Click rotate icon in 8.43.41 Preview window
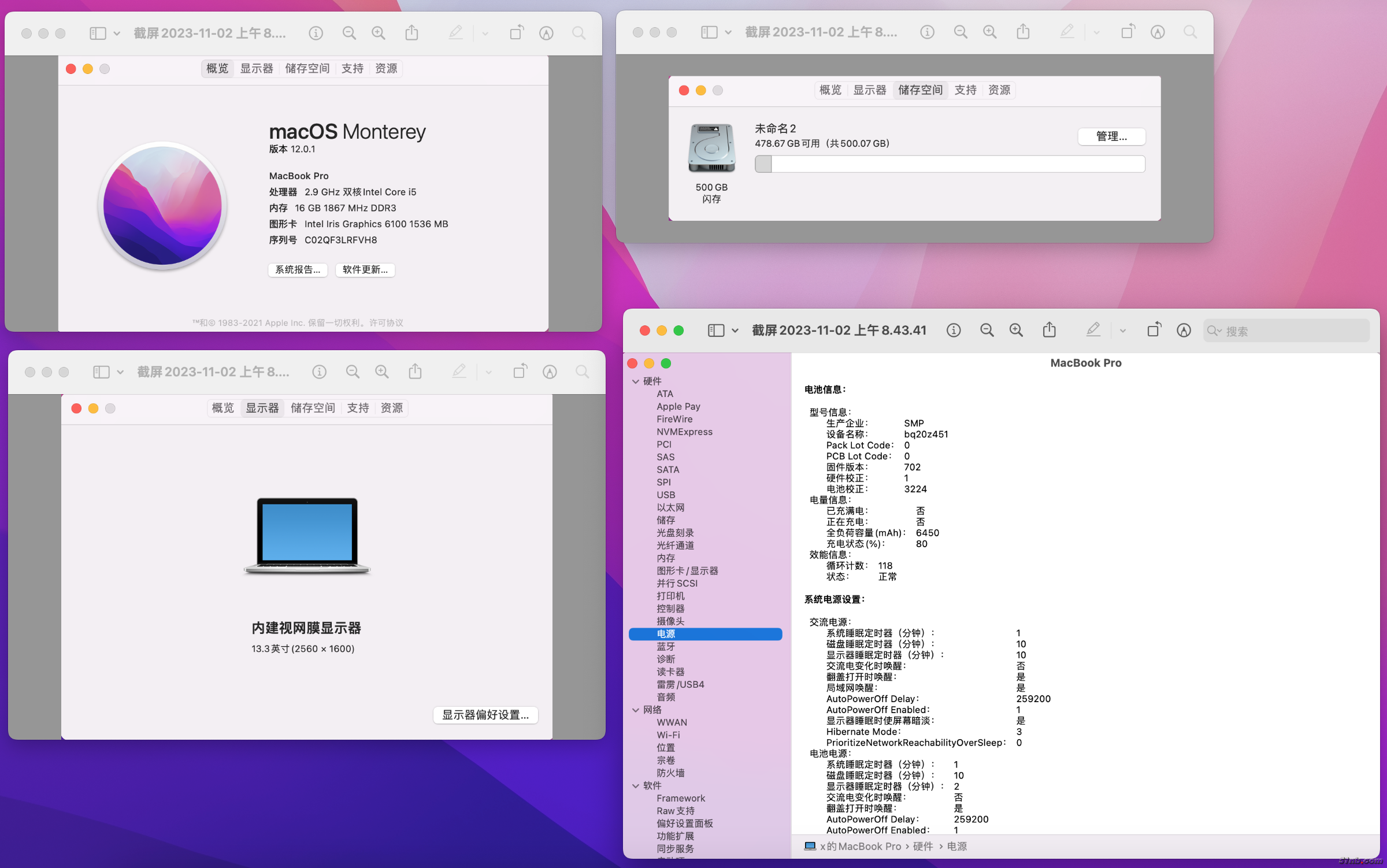 (x=1154, y=329)
